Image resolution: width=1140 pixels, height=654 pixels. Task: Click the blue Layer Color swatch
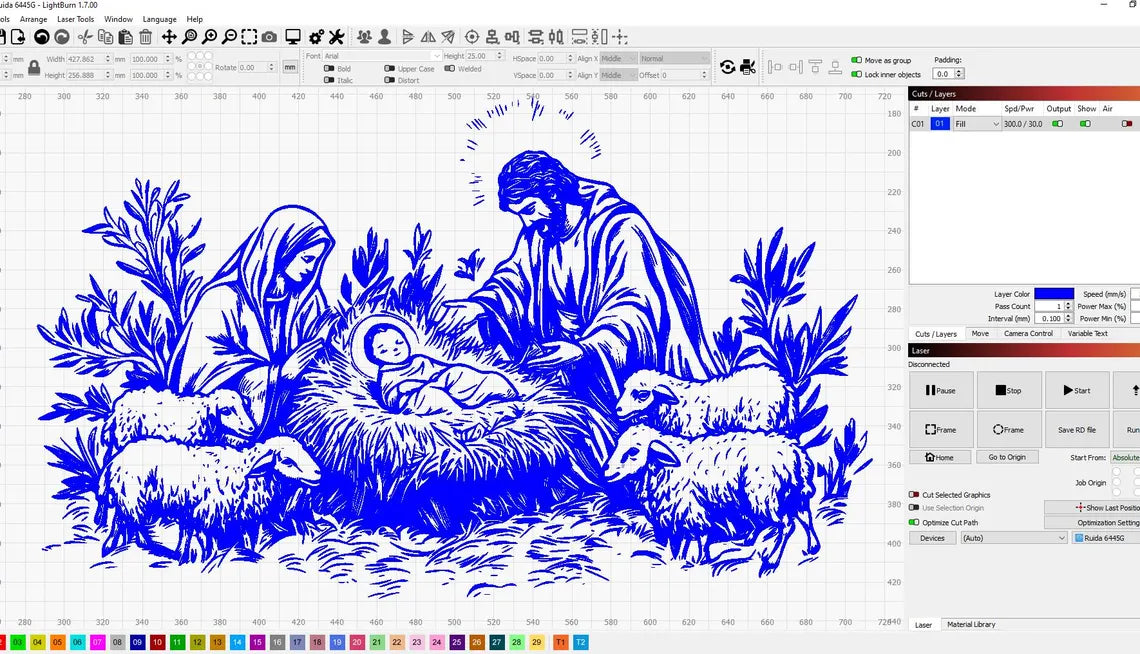(x=1054, y=294)
